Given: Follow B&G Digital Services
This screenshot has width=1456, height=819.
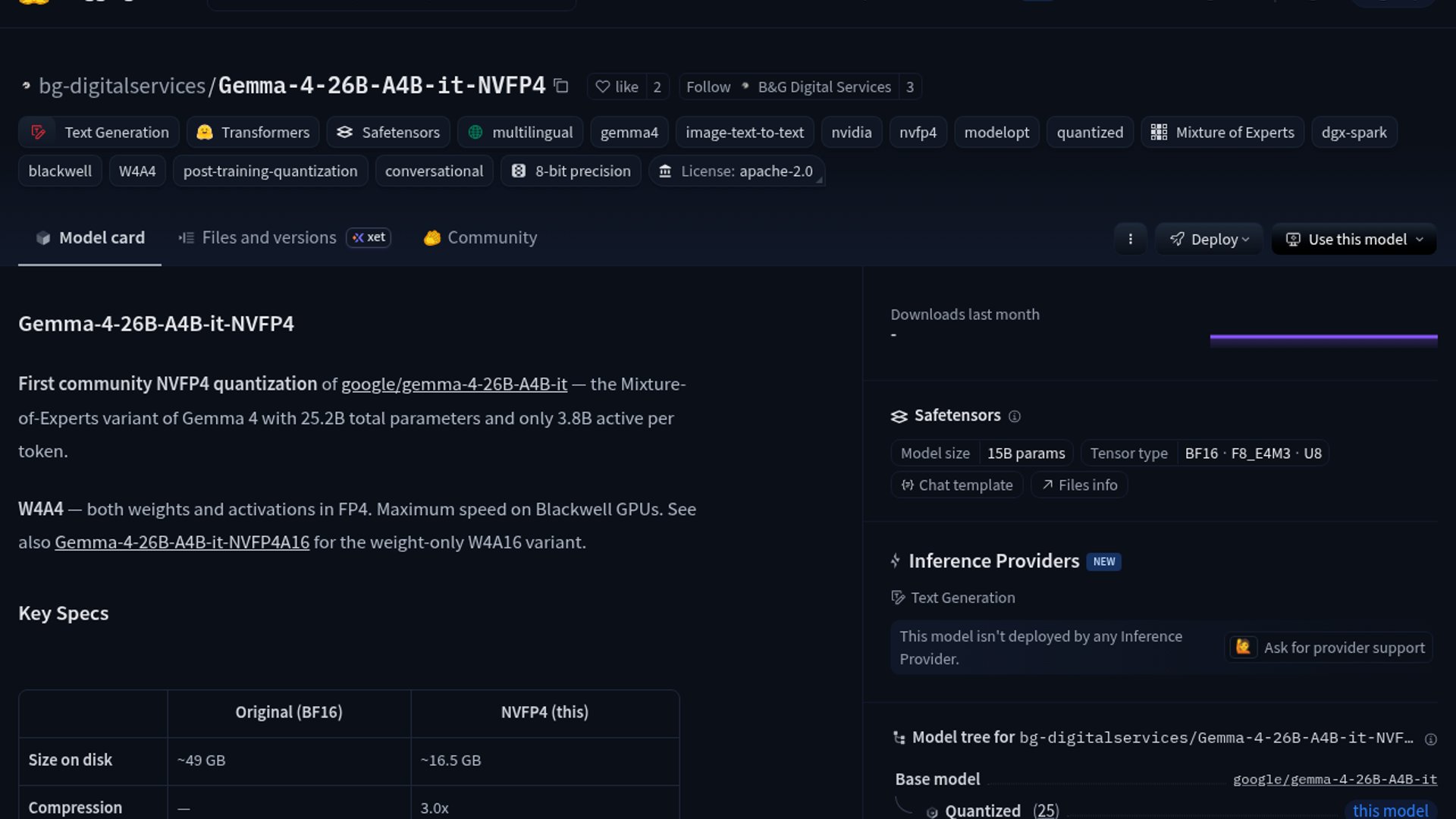Looking at the screenshot, I should point(708,87).
